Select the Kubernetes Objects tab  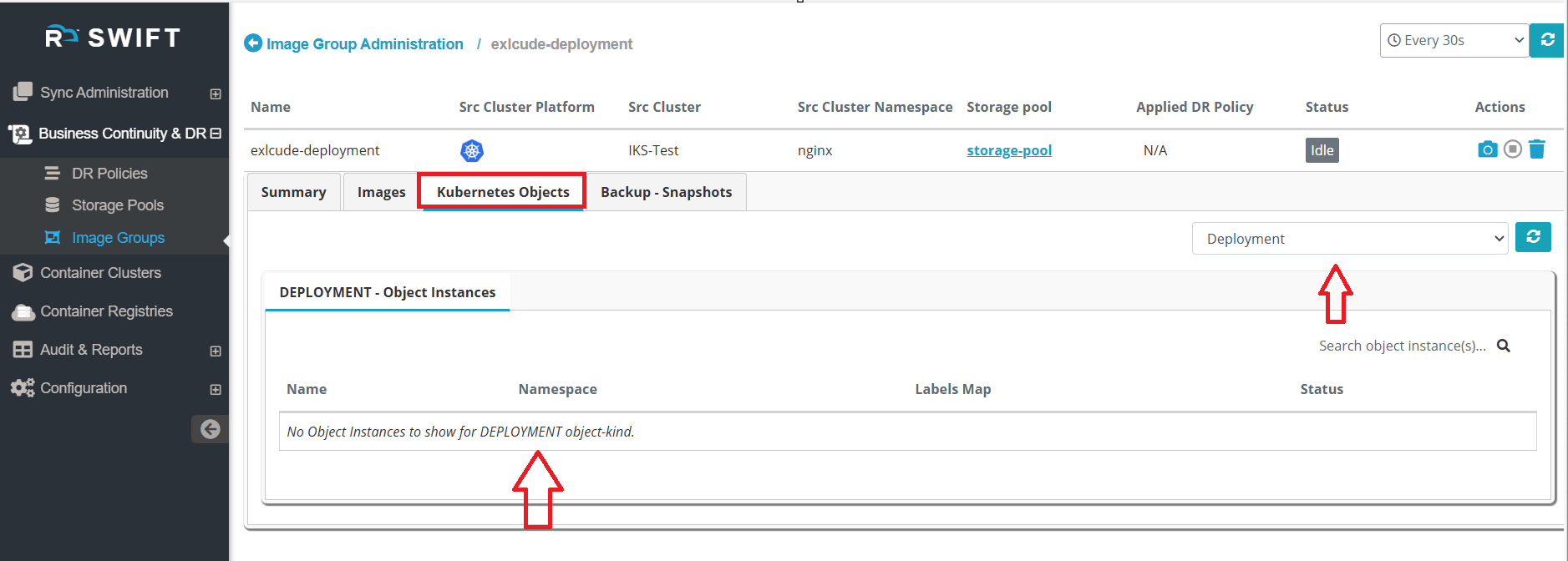point(503,192)
